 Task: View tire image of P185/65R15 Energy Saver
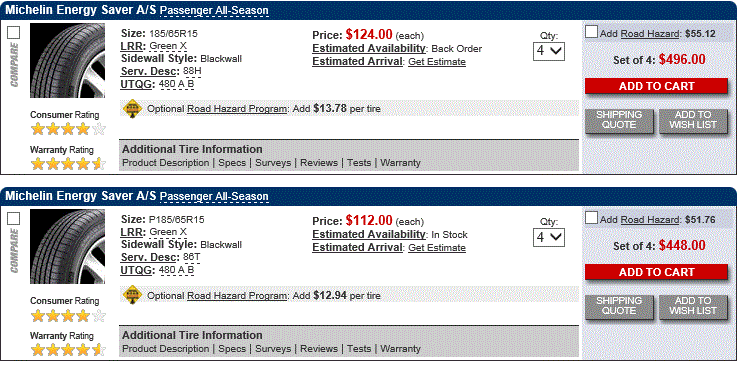tap(67, 247)
